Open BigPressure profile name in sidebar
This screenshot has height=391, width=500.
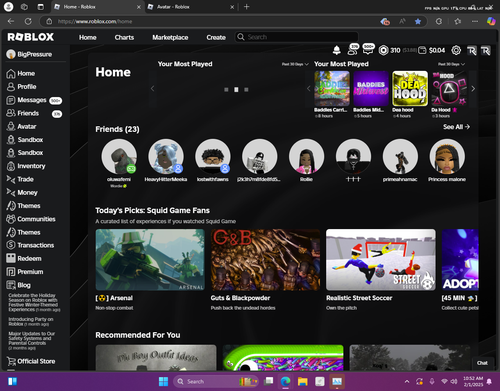coord(34,54)
